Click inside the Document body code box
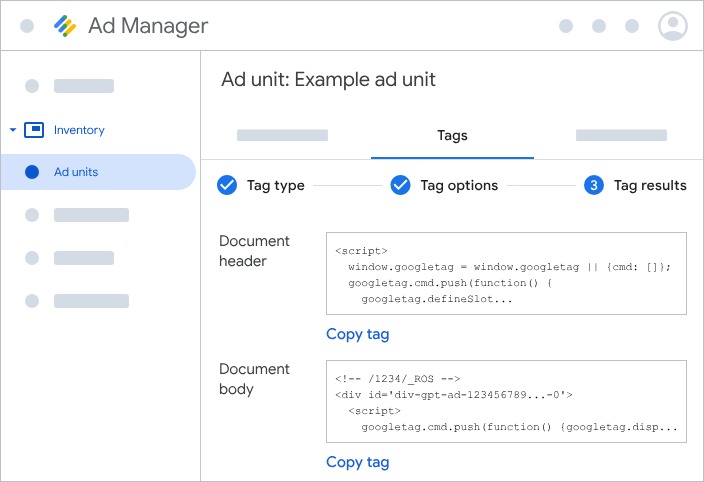The width and height of the screenshot is (704, 482). (x=506, y=402)
